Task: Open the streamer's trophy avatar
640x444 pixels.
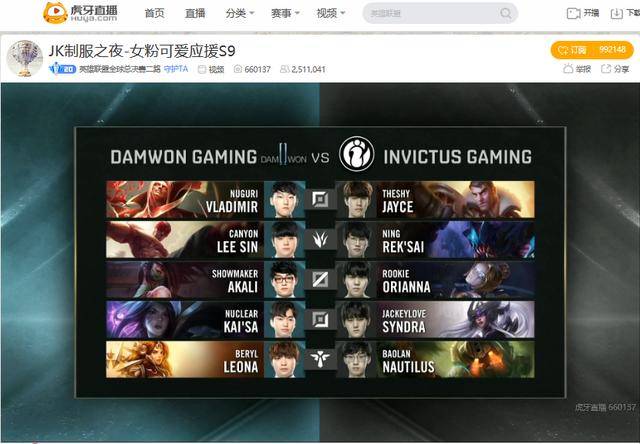Action: point(24,58)
